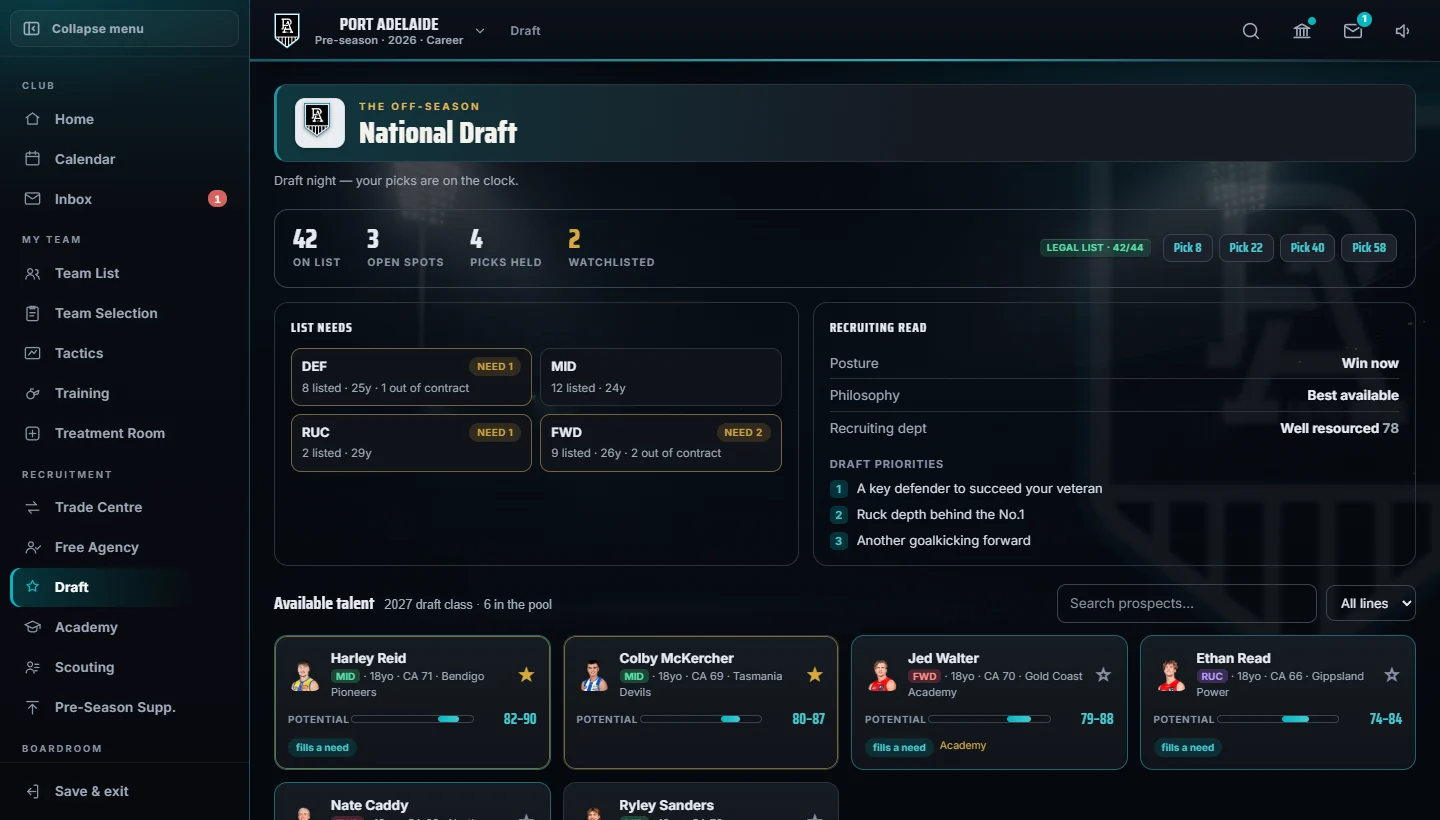Screen dimensions: 1440x820
Task: Add Jed Walter to watchlist star
Action: (1103, 675)
